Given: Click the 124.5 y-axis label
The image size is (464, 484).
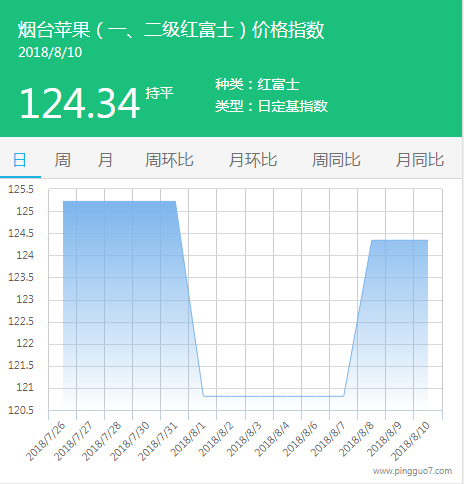Looking at the screenshot, I should tap(21, 233).
